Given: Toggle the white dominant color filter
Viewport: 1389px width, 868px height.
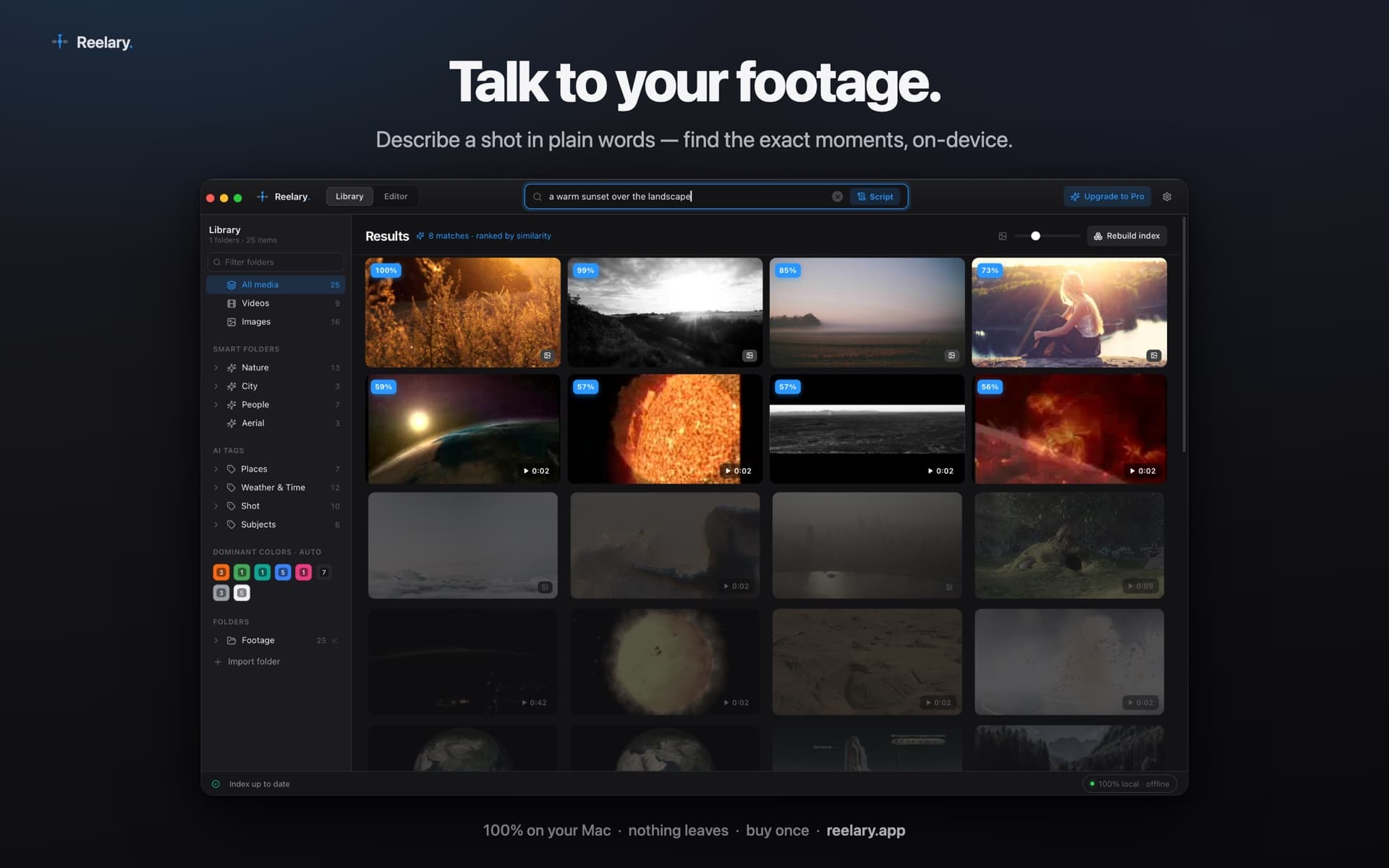Looking at the screenshot, I should (242, 593).
